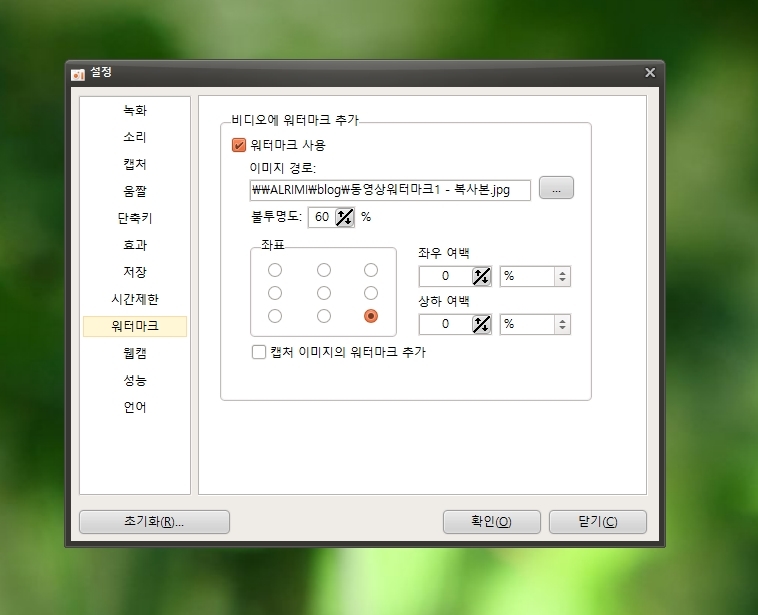Viewport: 758px width, 615px height.
Task: Open the 캡처 settings section
Action: (135, 164)
